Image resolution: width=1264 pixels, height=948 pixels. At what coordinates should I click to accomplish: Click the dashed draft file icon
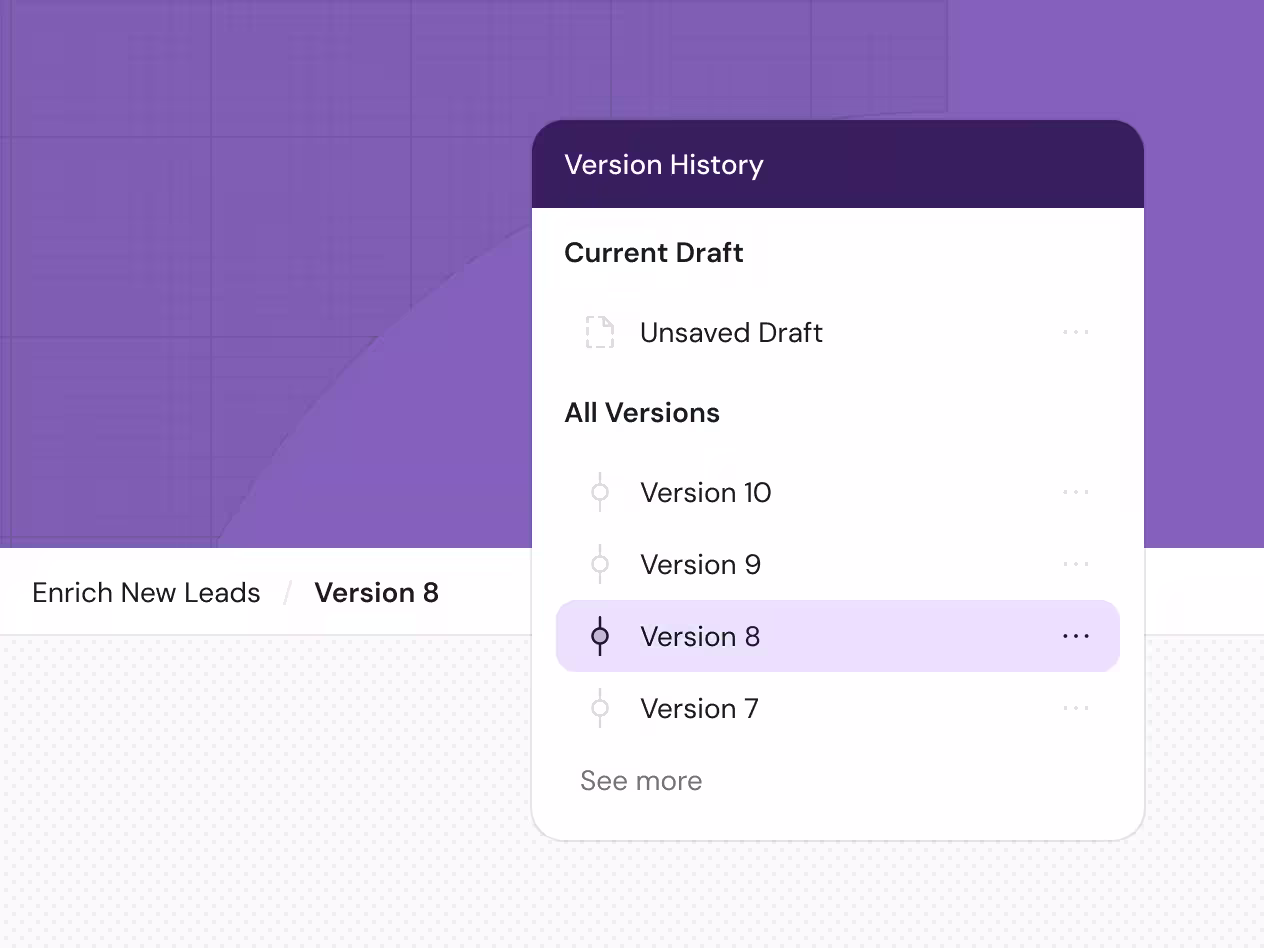coord(600,332)
